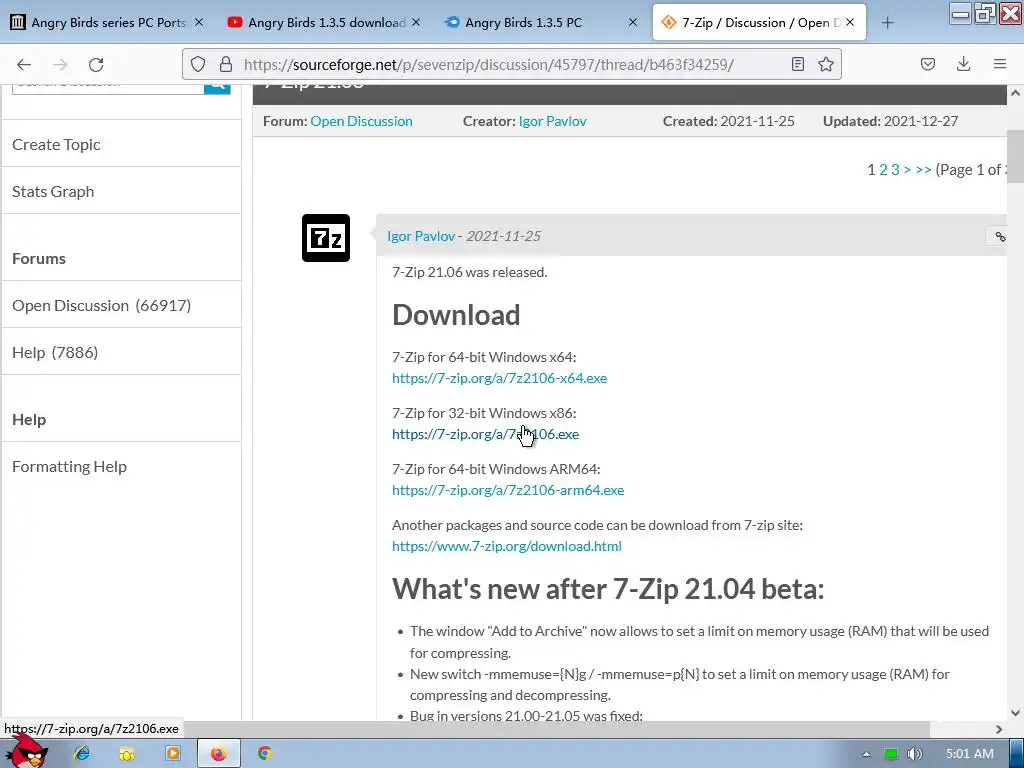Open the Firefox hamburger menu
Viewport: 1024px width, 768px height.
coord(1000,64)
